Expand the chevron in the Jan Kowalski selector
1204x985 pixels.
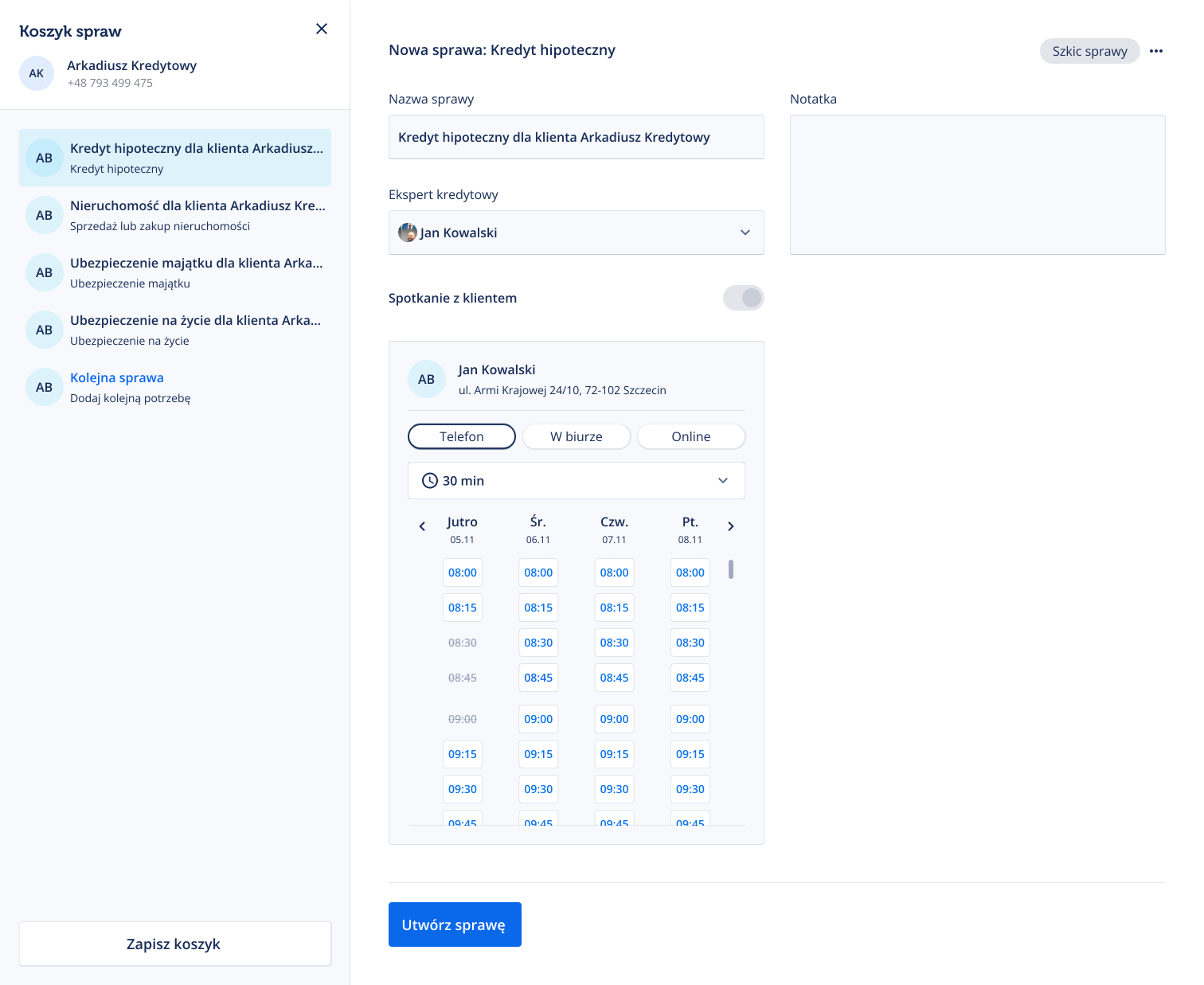click(x=745, y=233)
